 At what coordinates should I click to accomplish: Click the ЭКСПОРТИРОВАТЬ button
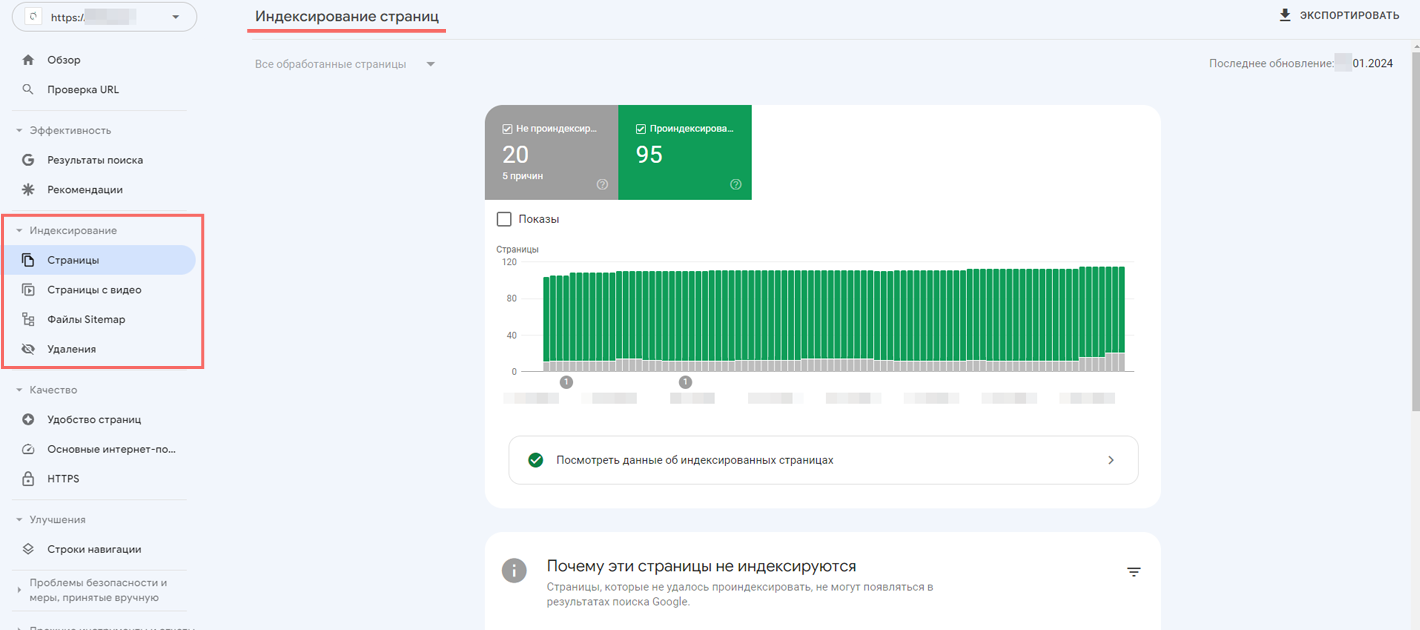pos(1338,15)
